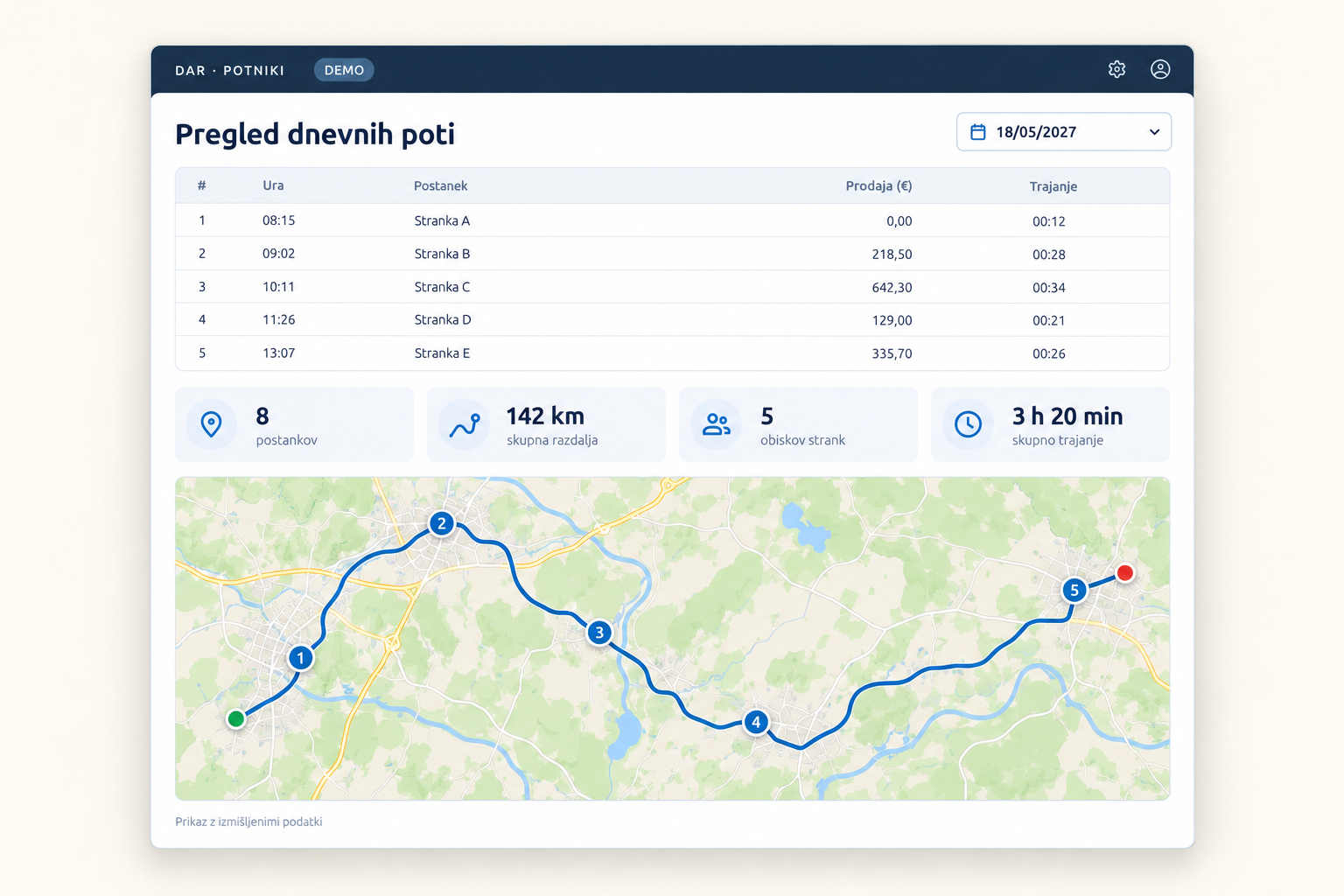Open the user account profile icon
The image size is (1344, 896).
tap(1160, 69)
